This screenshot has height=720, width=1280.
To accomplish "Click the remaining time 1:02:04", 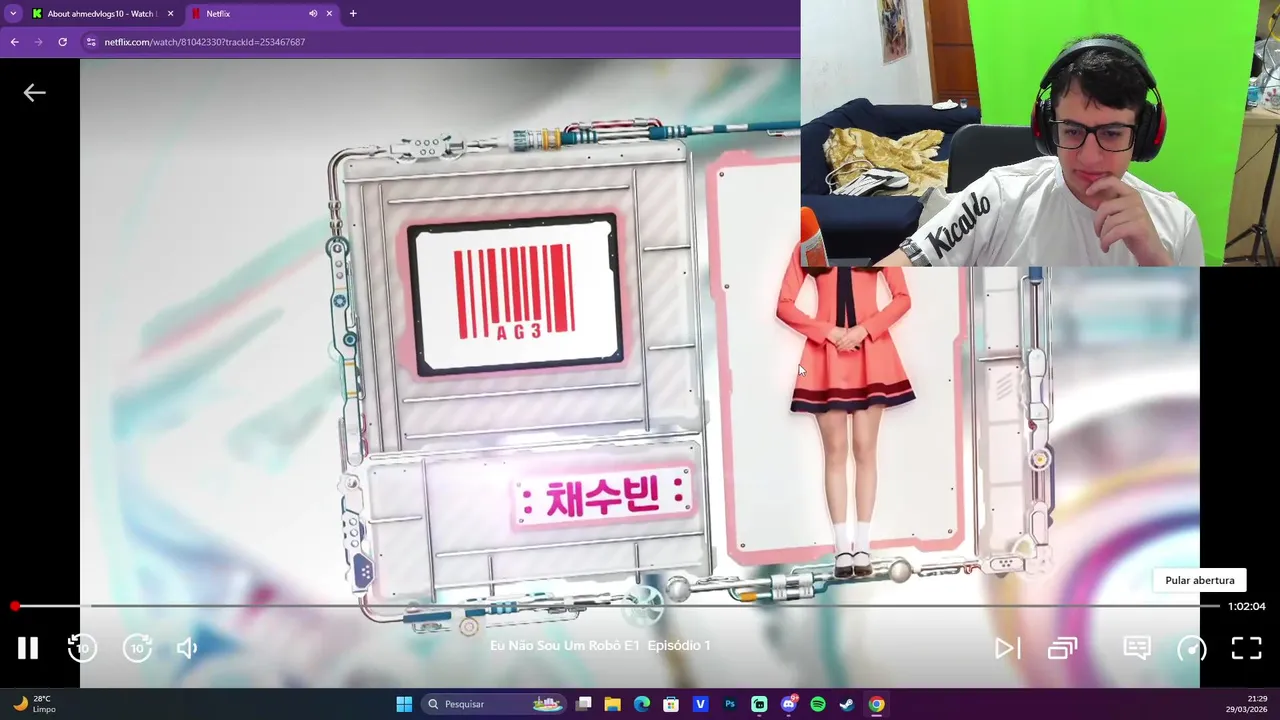I will click(1246, 606).
